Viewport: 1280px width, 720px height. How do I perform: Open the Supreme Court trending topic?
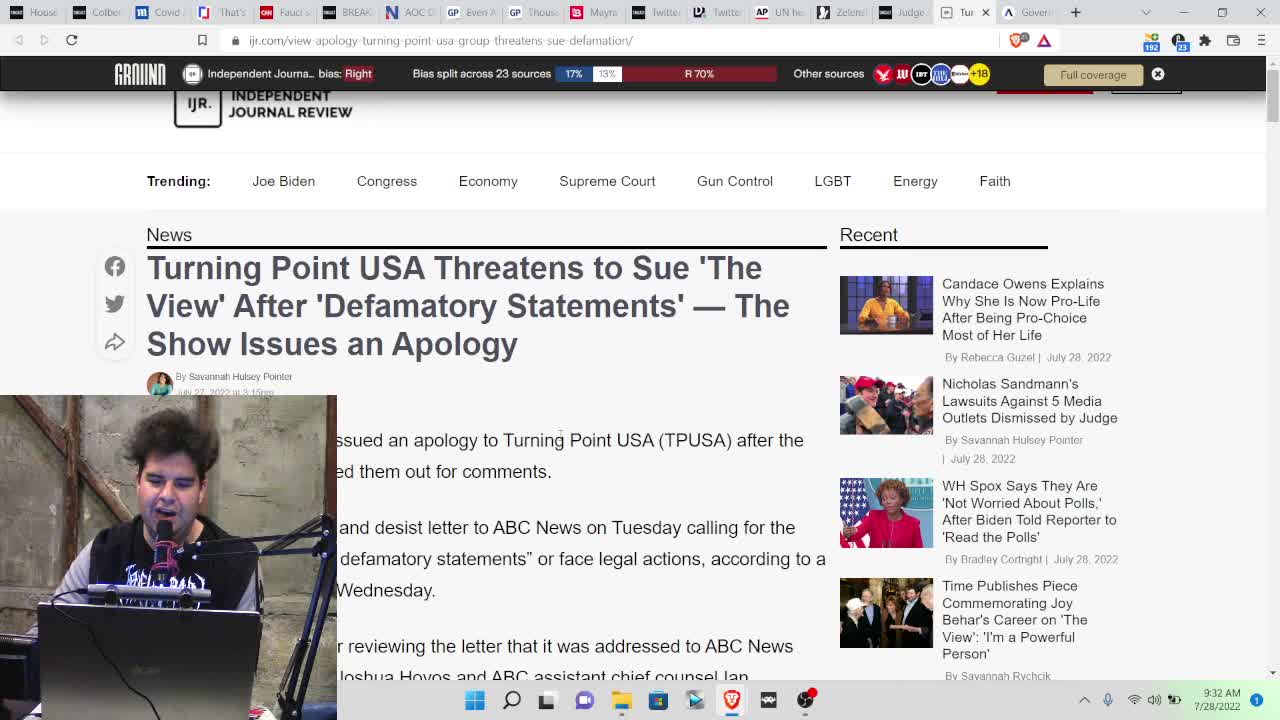pyautogui.click(x=607, y=181)
